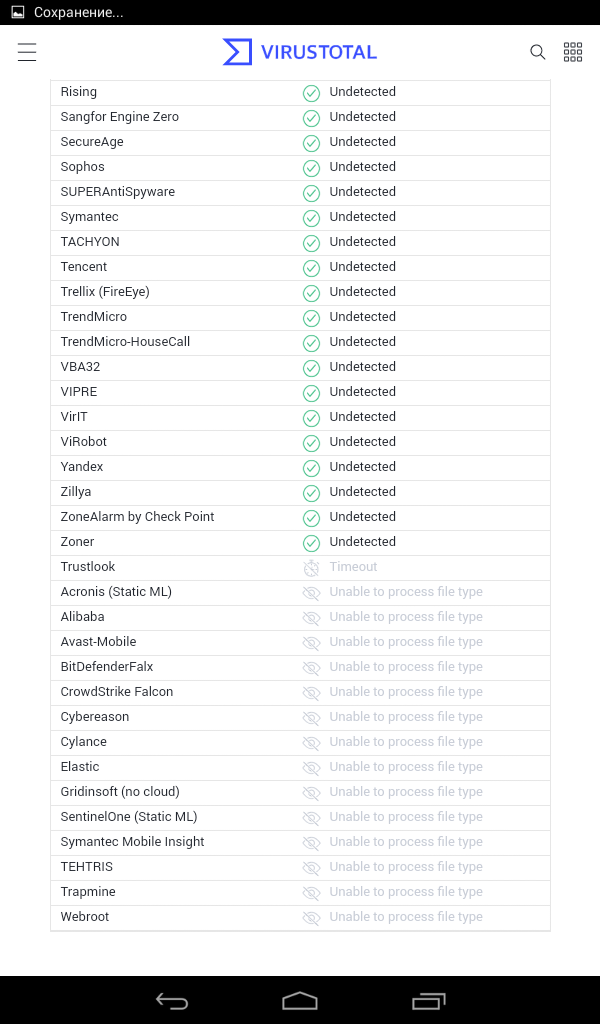Select the ZoneAlarm by Check Point entry
This screenshot has width=600, height=1024.
137,517
